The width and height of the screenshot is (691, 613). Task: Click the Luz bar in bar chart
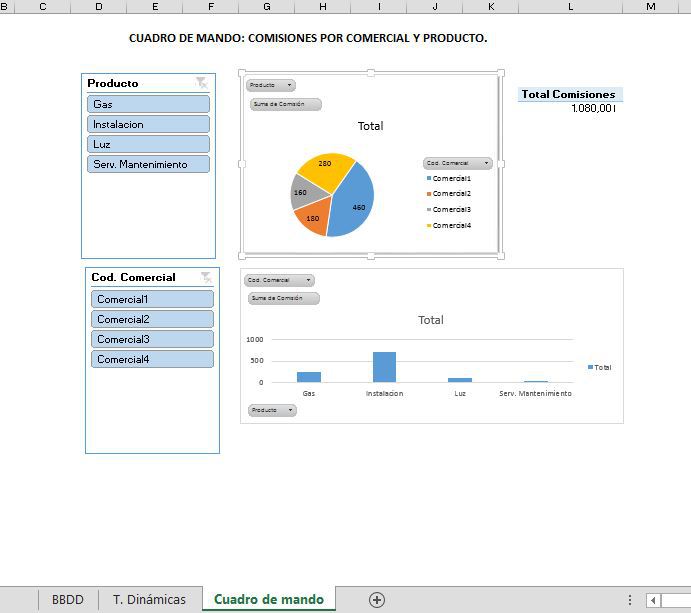[x=460, y=380]
